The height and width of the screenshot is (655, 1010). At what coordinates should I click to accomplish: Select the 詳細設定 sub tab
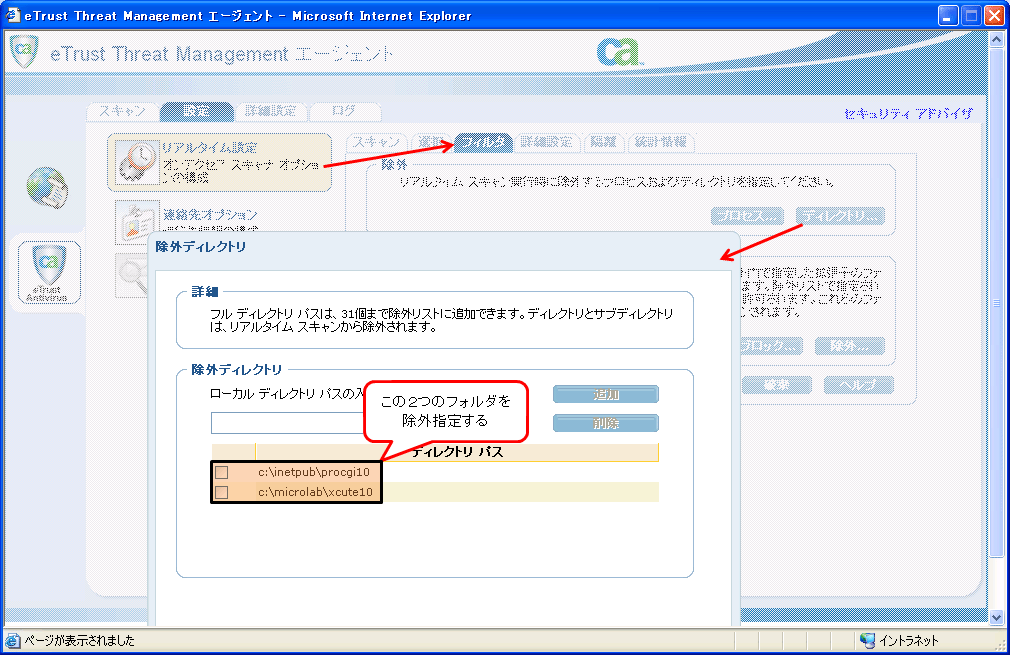tap(547, 142)
